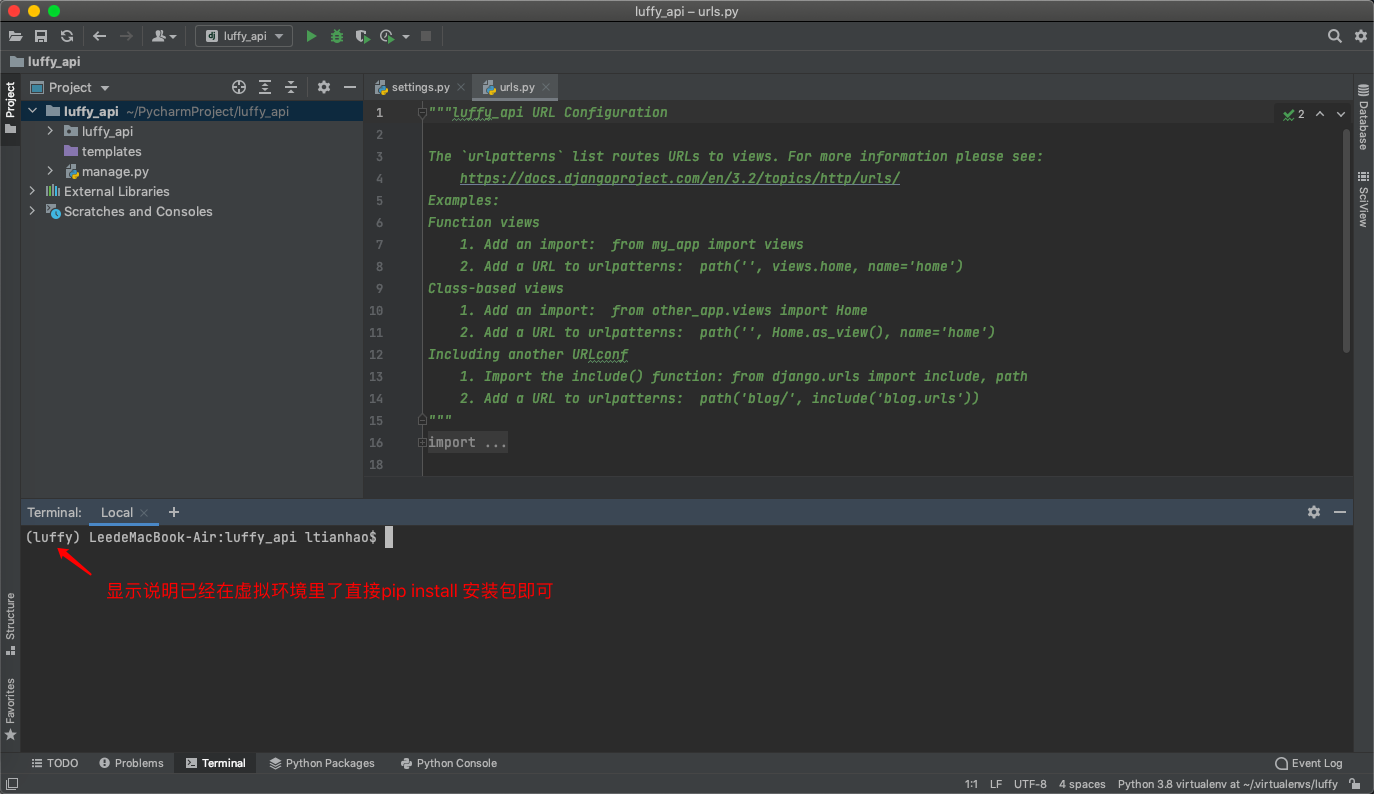Click into the terminal command prompt

389,538
